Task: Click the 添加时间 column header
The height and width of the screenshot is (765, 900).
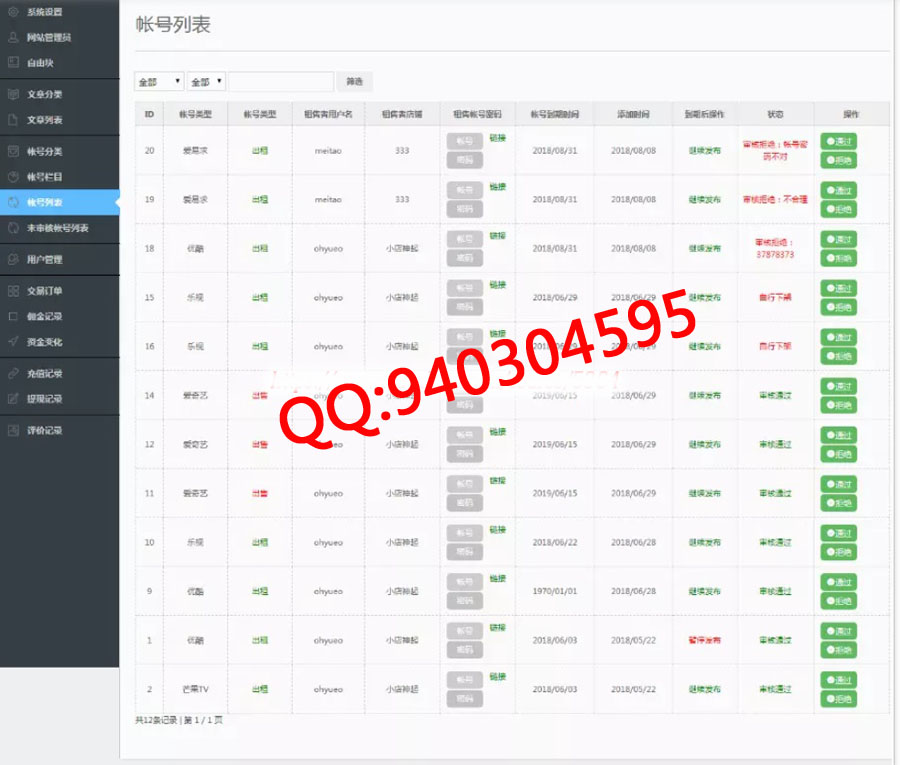Action: tap(633, 114)
